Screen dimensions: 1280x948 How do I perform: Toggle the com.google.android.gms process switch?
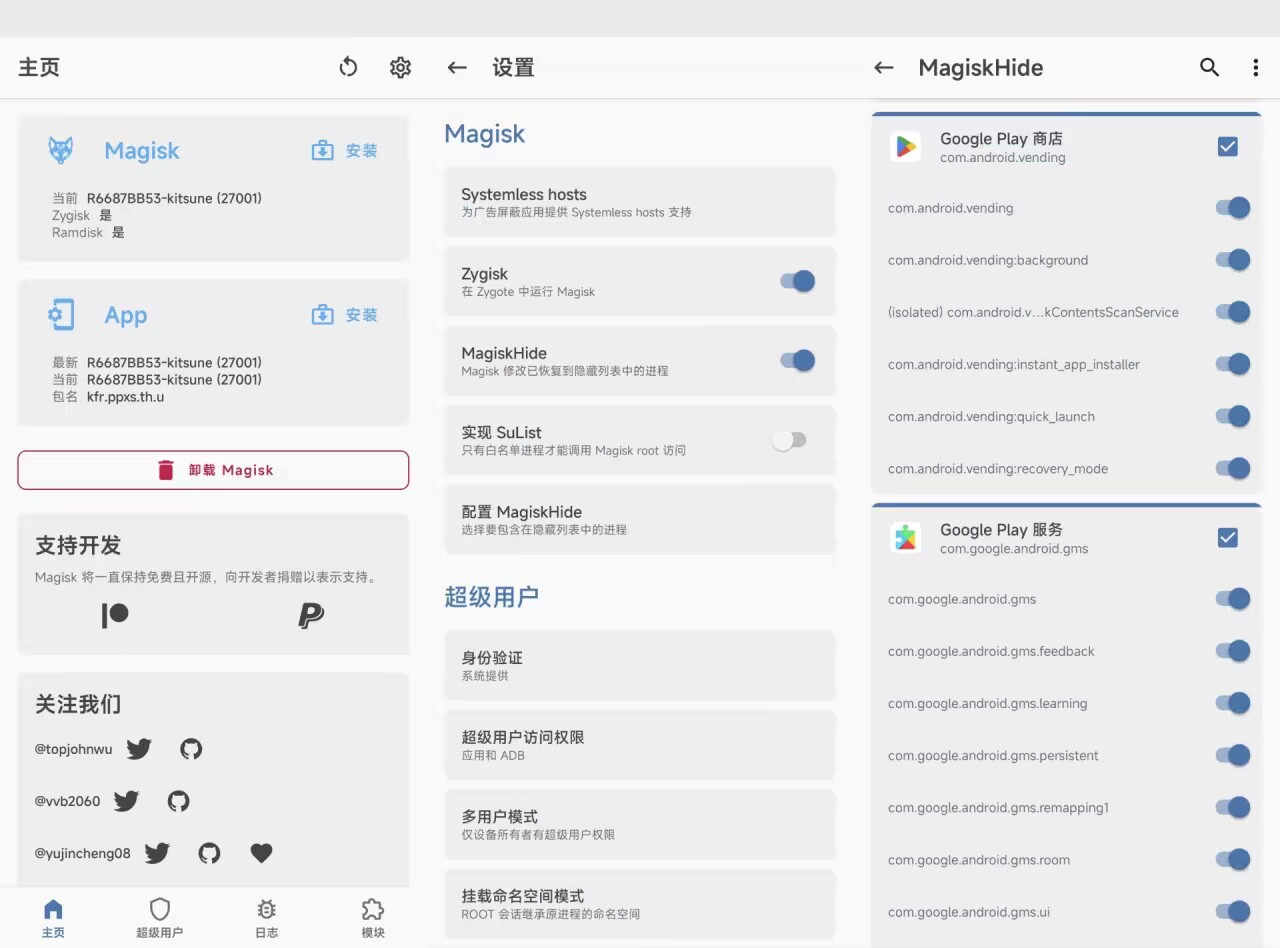pyautogui.click(x=1233, y=599)
